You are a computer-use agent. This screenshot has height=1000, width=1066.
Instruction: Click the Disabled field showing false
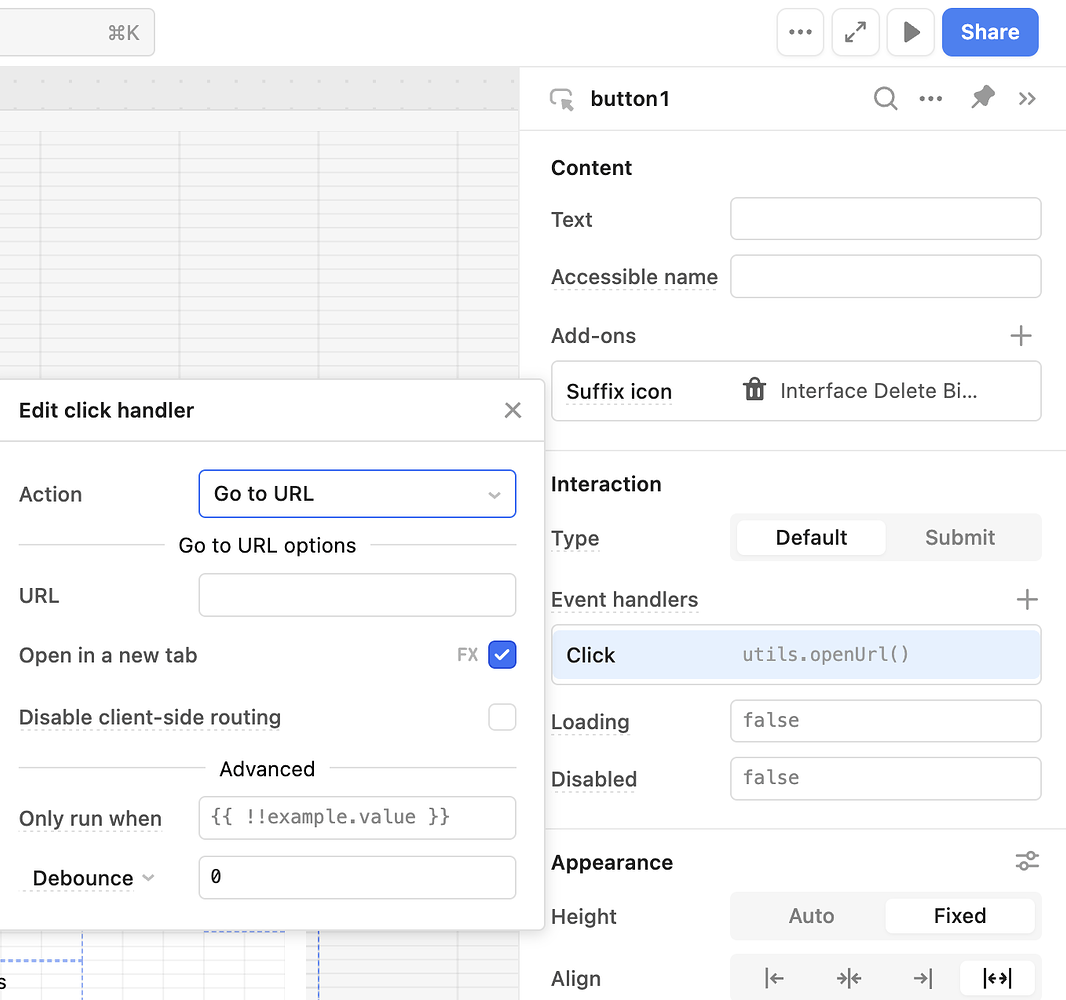pyautogui.click(x=885, y=778)
